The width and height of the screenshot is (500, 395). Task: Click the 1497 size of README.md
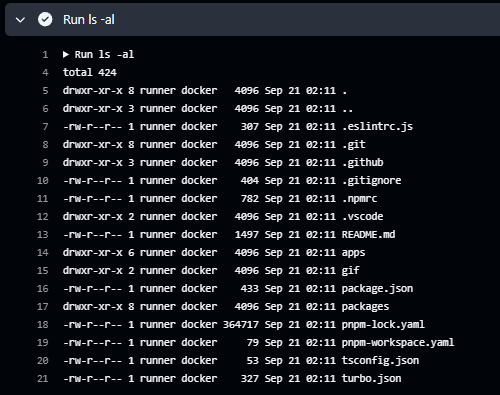coord(247,234)
